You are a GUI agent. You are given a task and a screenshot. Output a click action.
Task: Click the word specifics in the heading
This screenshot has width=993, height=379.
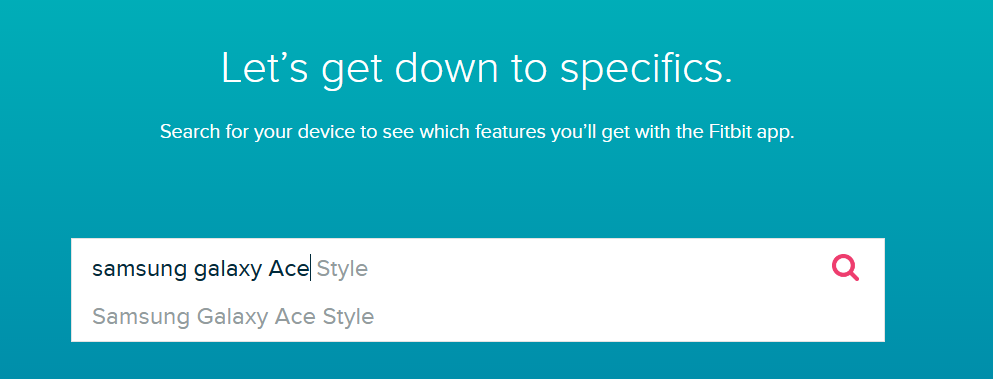coord(647,68)
